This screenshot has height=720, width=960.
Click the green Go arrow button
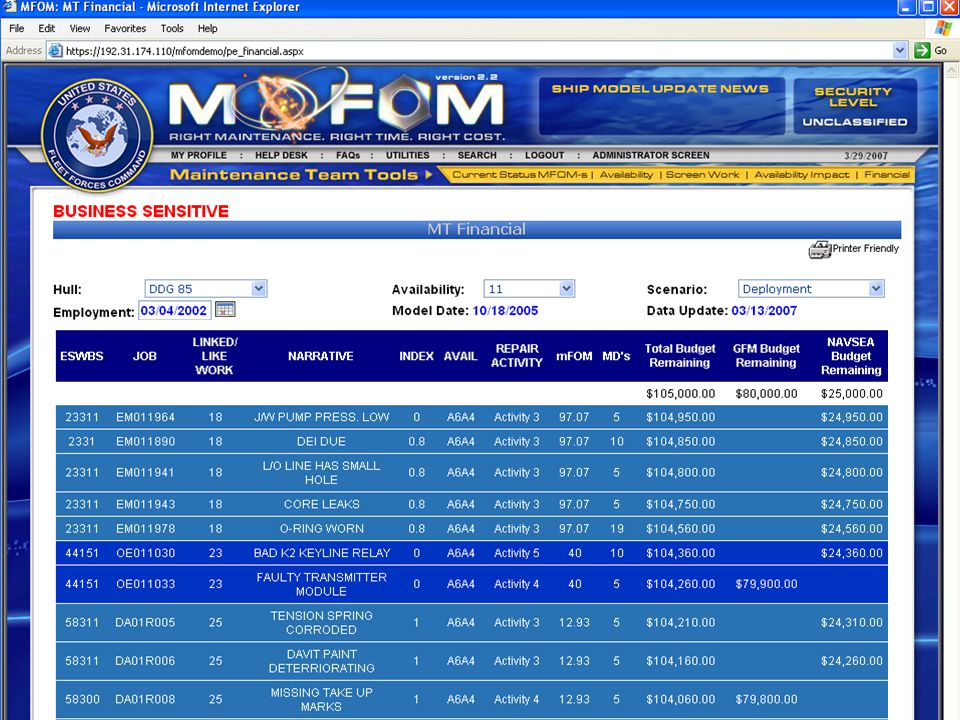[921, 51]
